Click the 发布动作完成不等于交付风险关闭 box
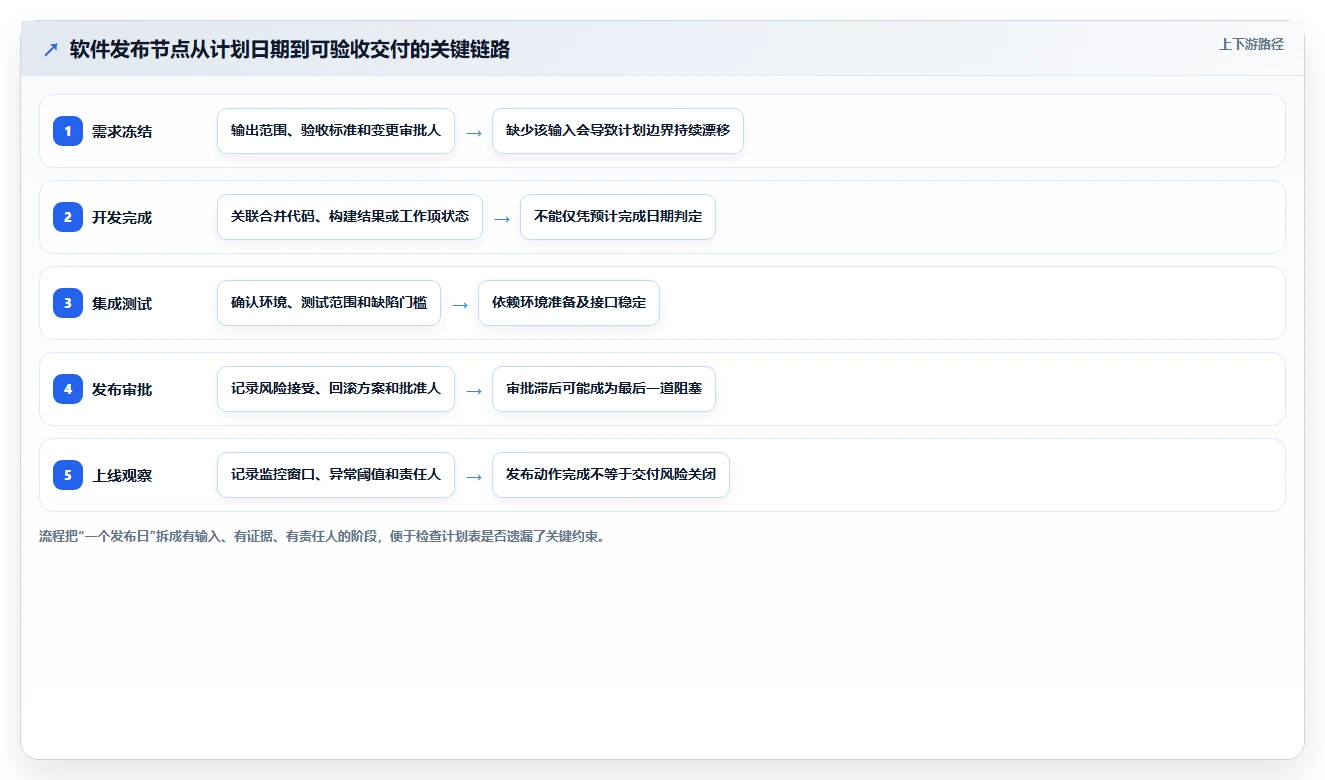The image size is (1325, 780). (611, 475)
